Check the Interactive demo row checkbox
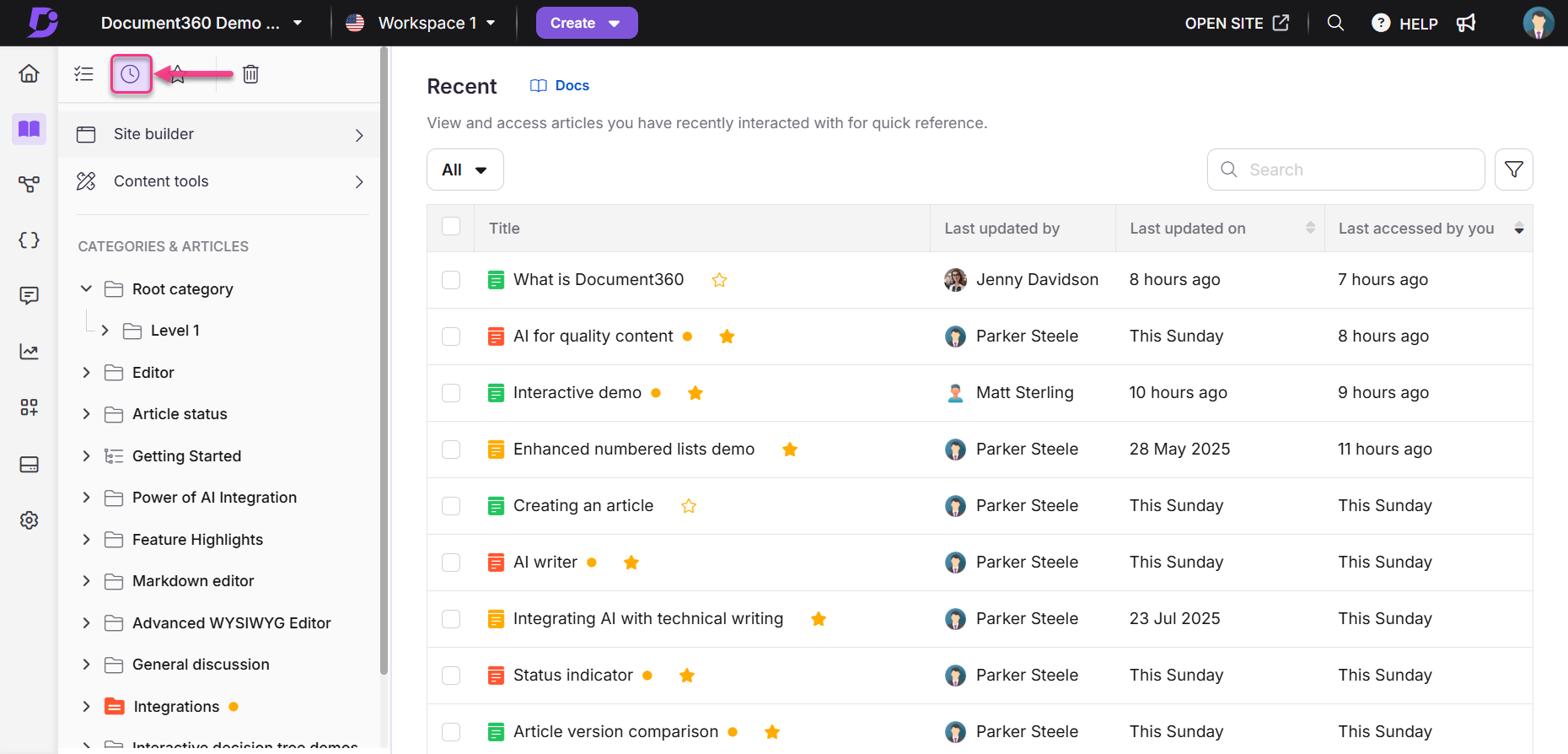 pos(451,393)
